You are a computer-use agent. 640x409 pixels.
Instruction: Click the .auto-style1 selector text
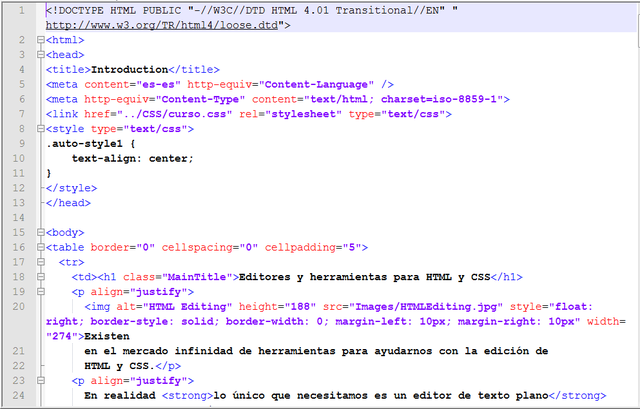coord(84,144)
